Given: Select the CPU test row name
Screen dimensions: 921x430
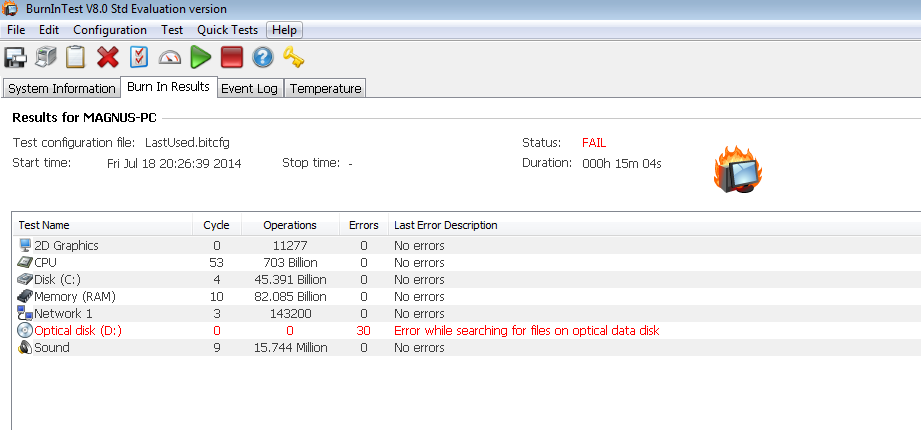Looking at the screenshot, I should click(x=45, y=263).
